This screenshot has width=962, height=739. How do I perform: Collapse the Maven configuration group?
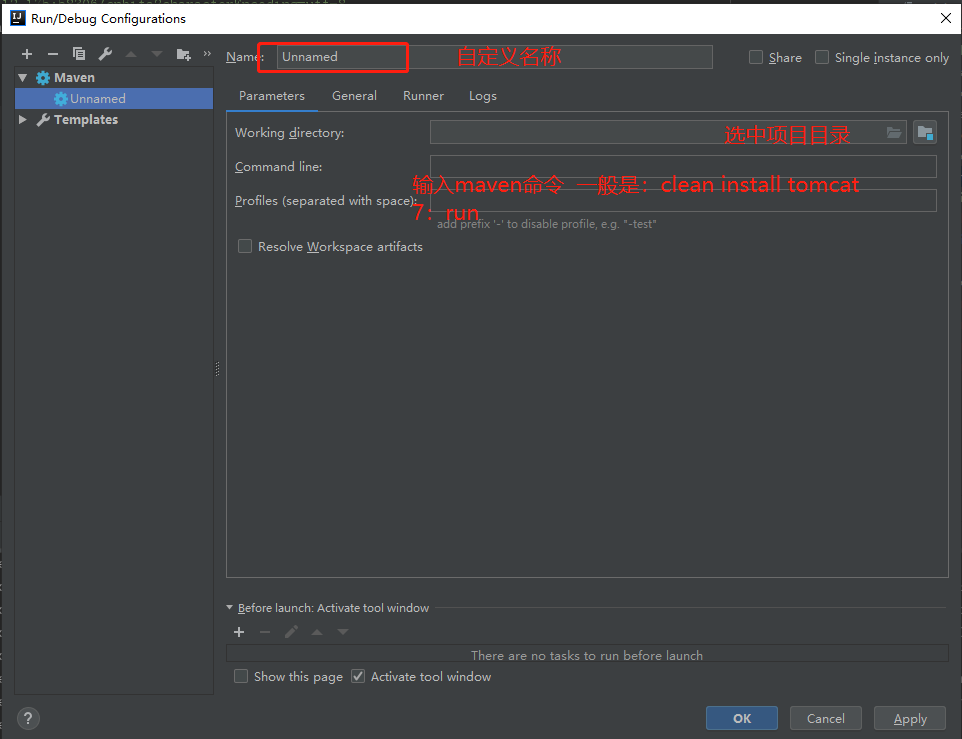(x=22, y=77)
